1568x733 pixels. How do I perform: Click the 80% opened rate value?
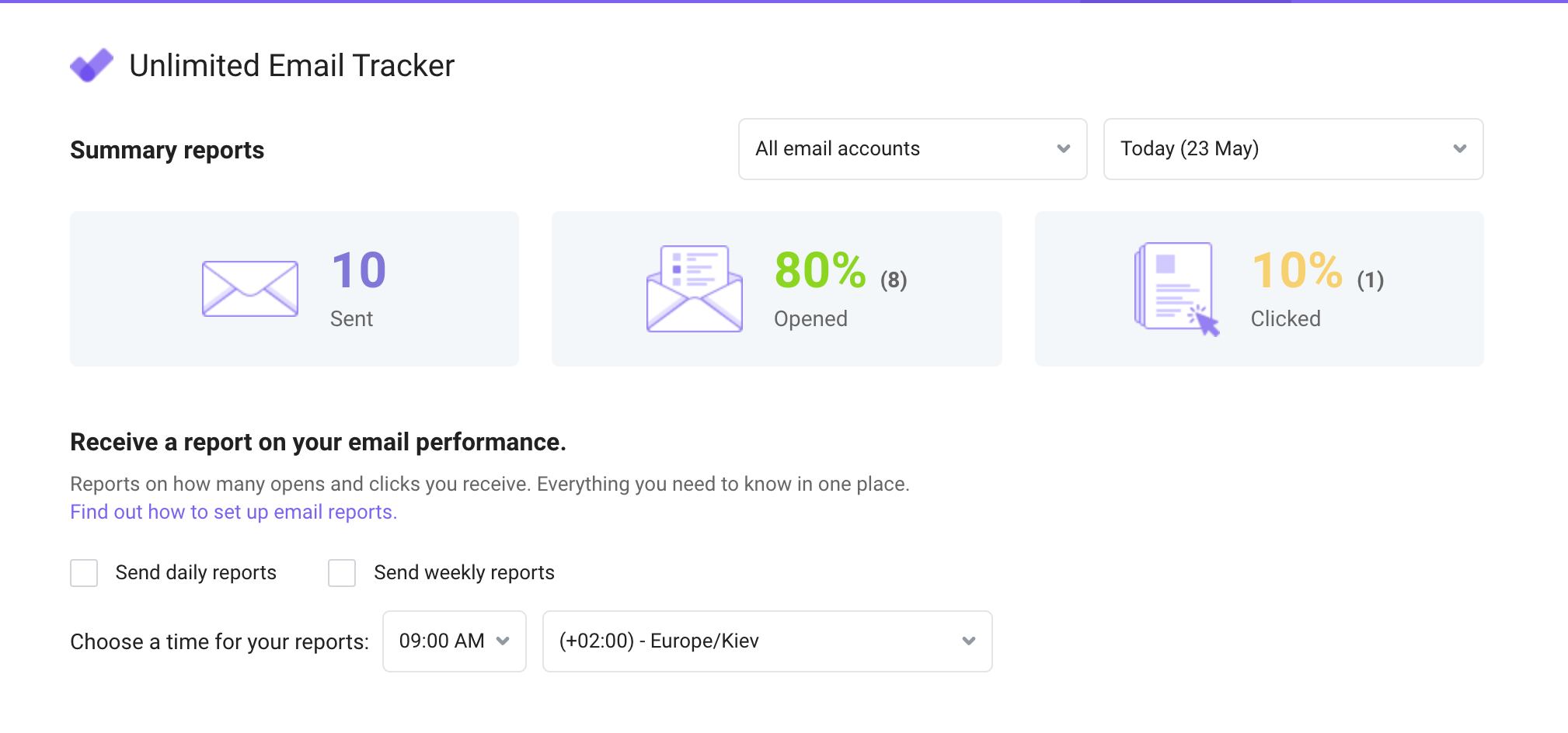(x=820, y=270)
